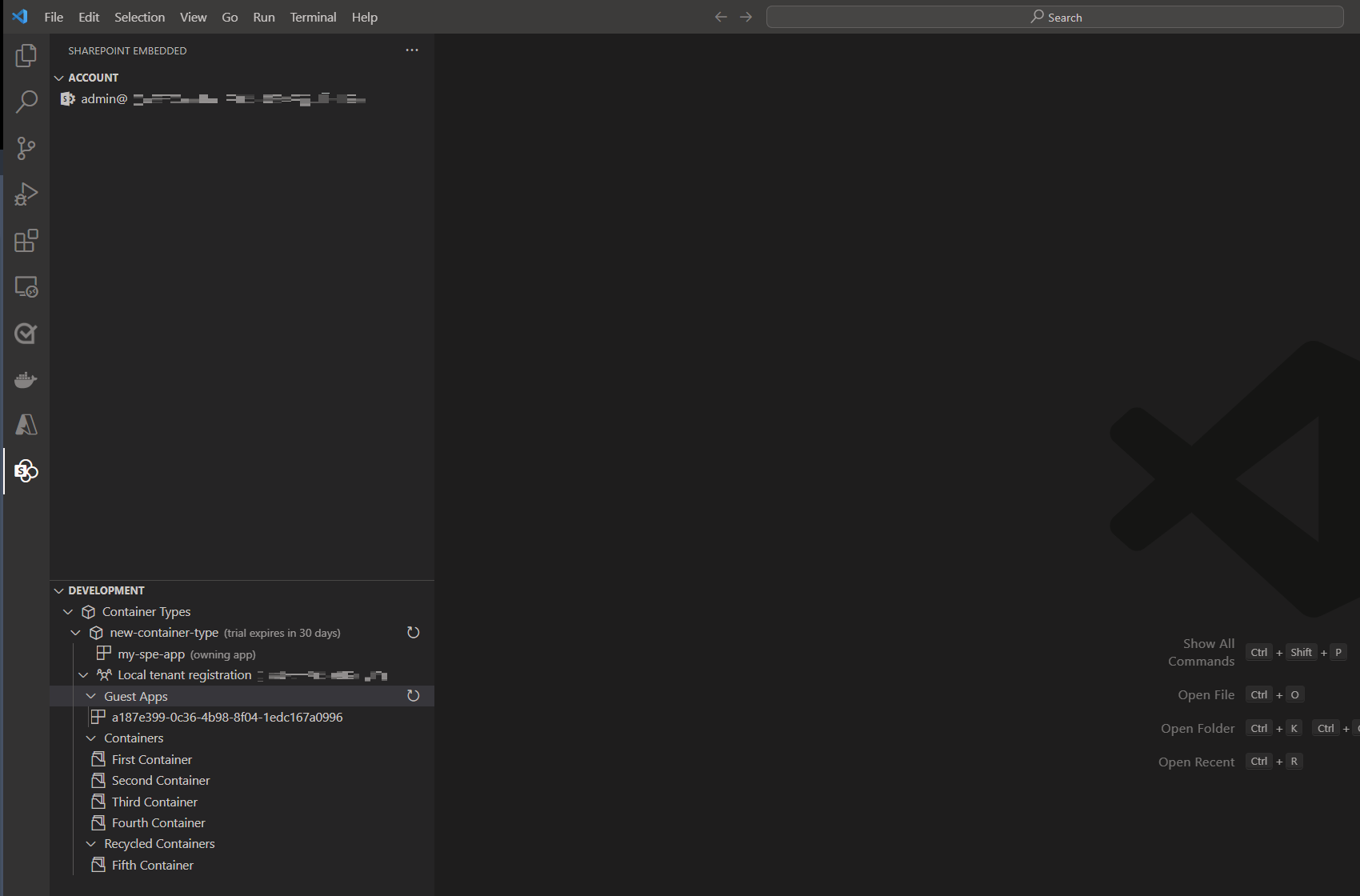Select the Search icon in activity bar

tap(26, 102)
